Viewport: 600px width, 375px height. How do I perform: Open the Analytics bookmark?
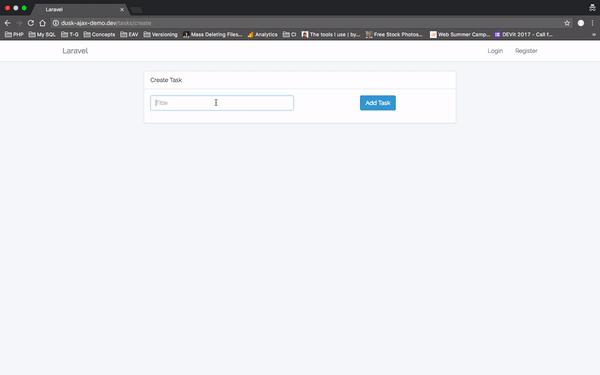(262, 34)
